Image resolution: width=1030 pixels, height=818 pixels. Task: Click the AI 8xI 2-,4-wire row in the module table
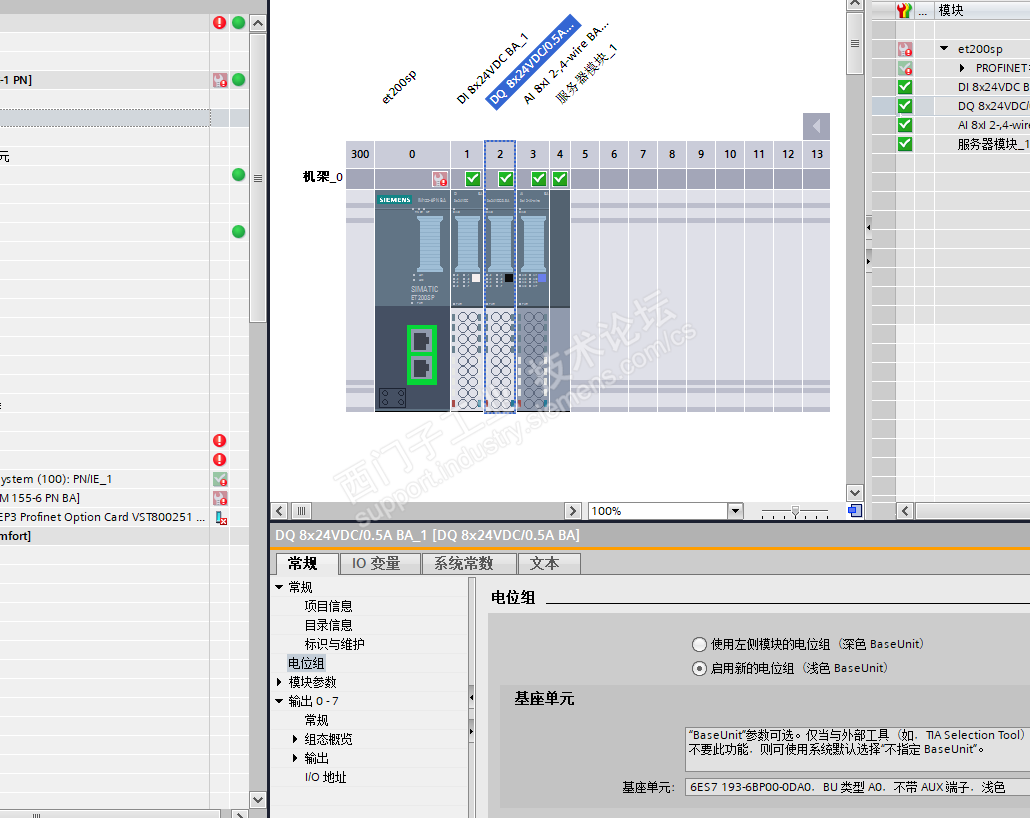[x=993, y=125]
